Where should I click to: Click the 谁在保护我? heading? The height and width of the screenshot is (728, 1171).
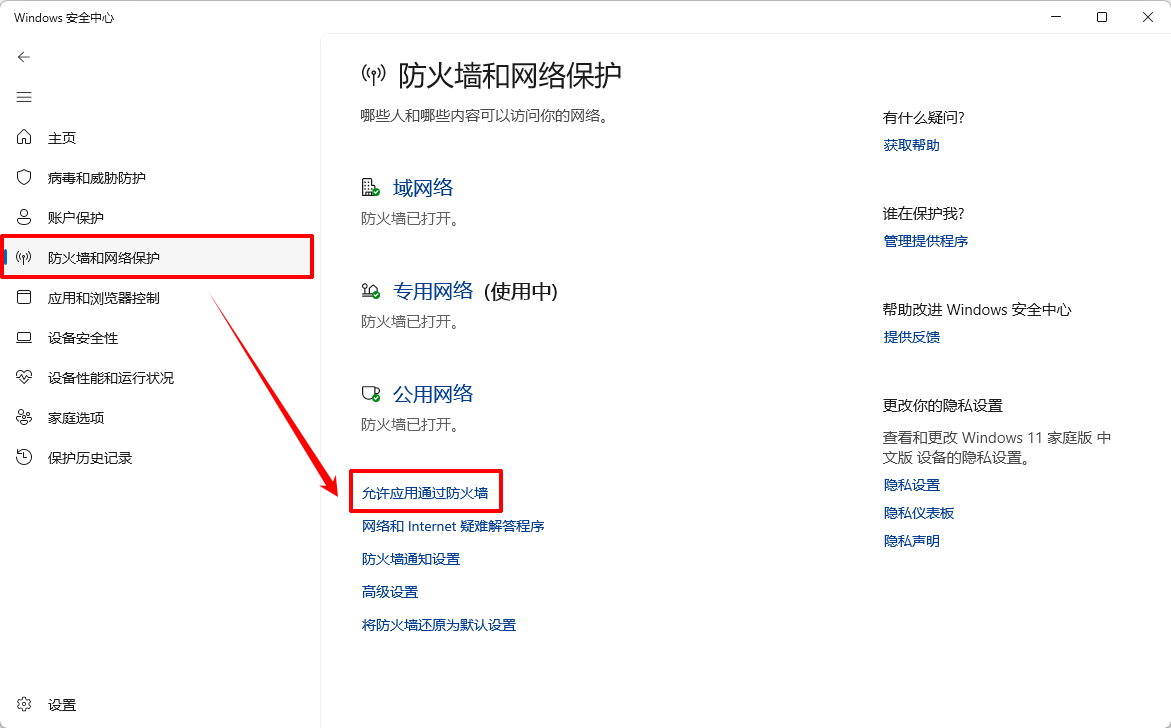[923, 214]
